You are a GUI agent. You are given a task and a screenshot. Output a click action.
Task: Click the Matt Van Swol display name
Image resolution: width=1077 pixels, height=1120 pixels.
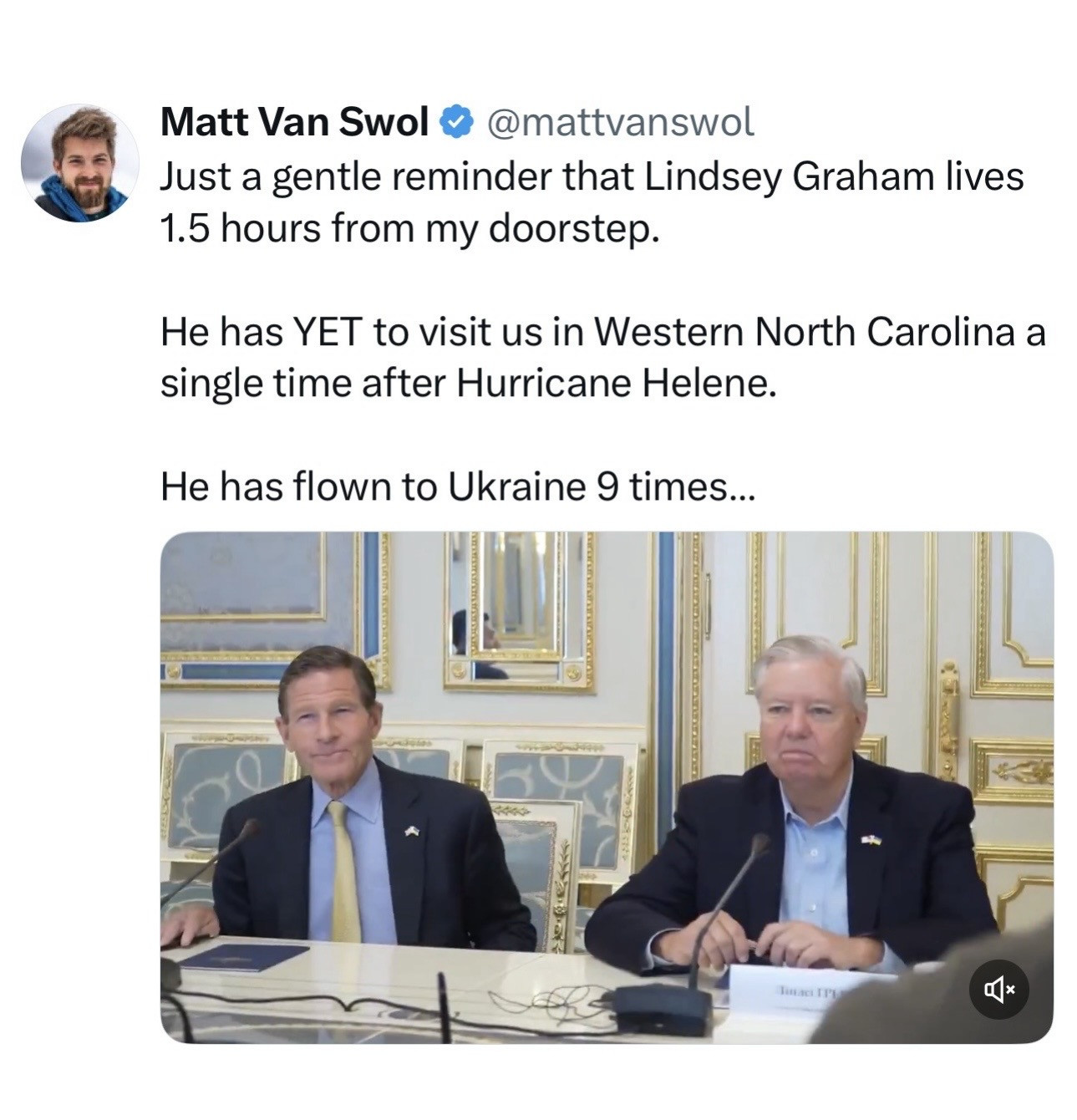tap(294, 122)
